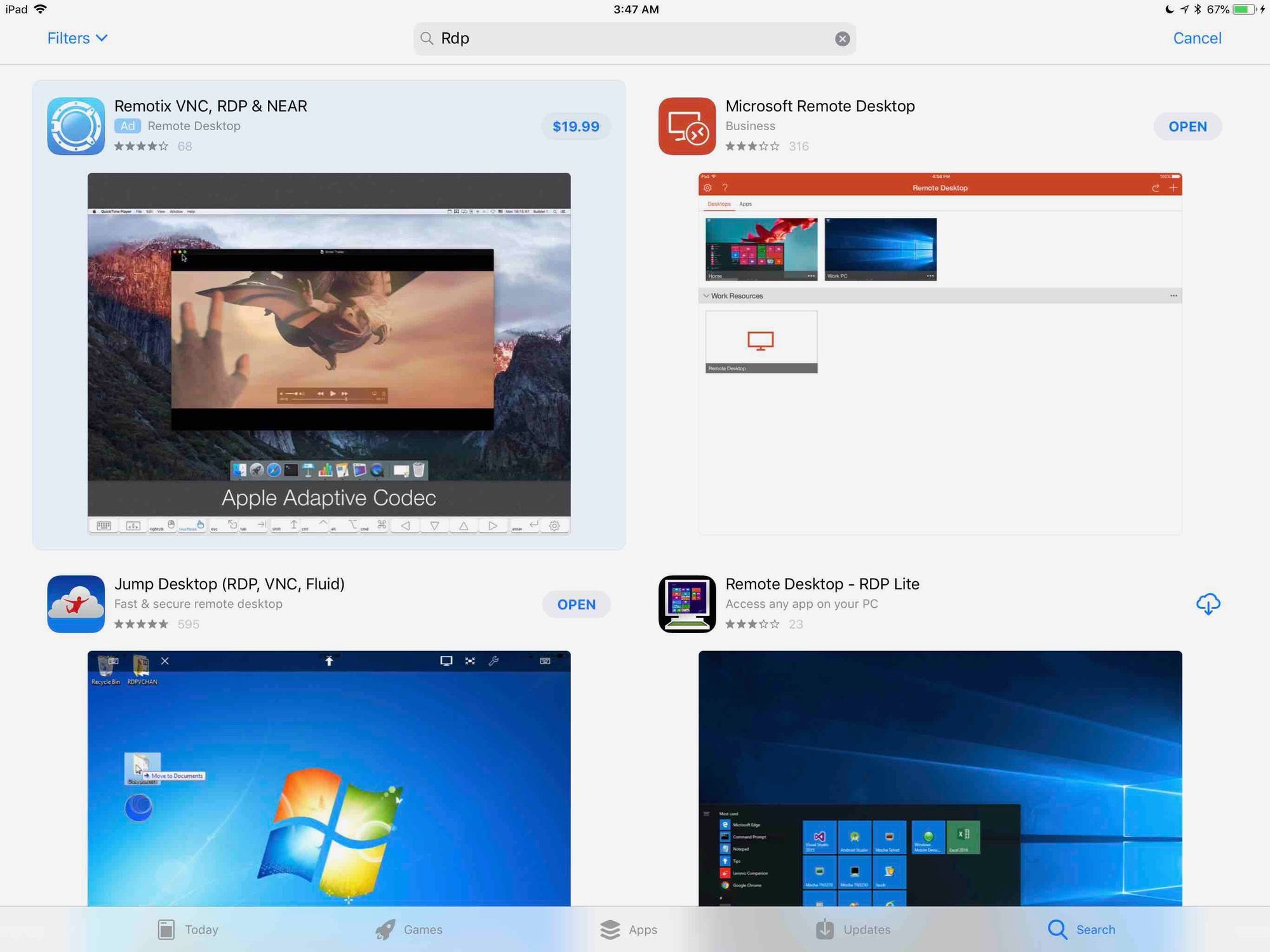Image resolution: width=1270 pixels, height=952 pixels.
Task: Download RDP Lite via cloud icon
Action: [x=1208, y=604]
